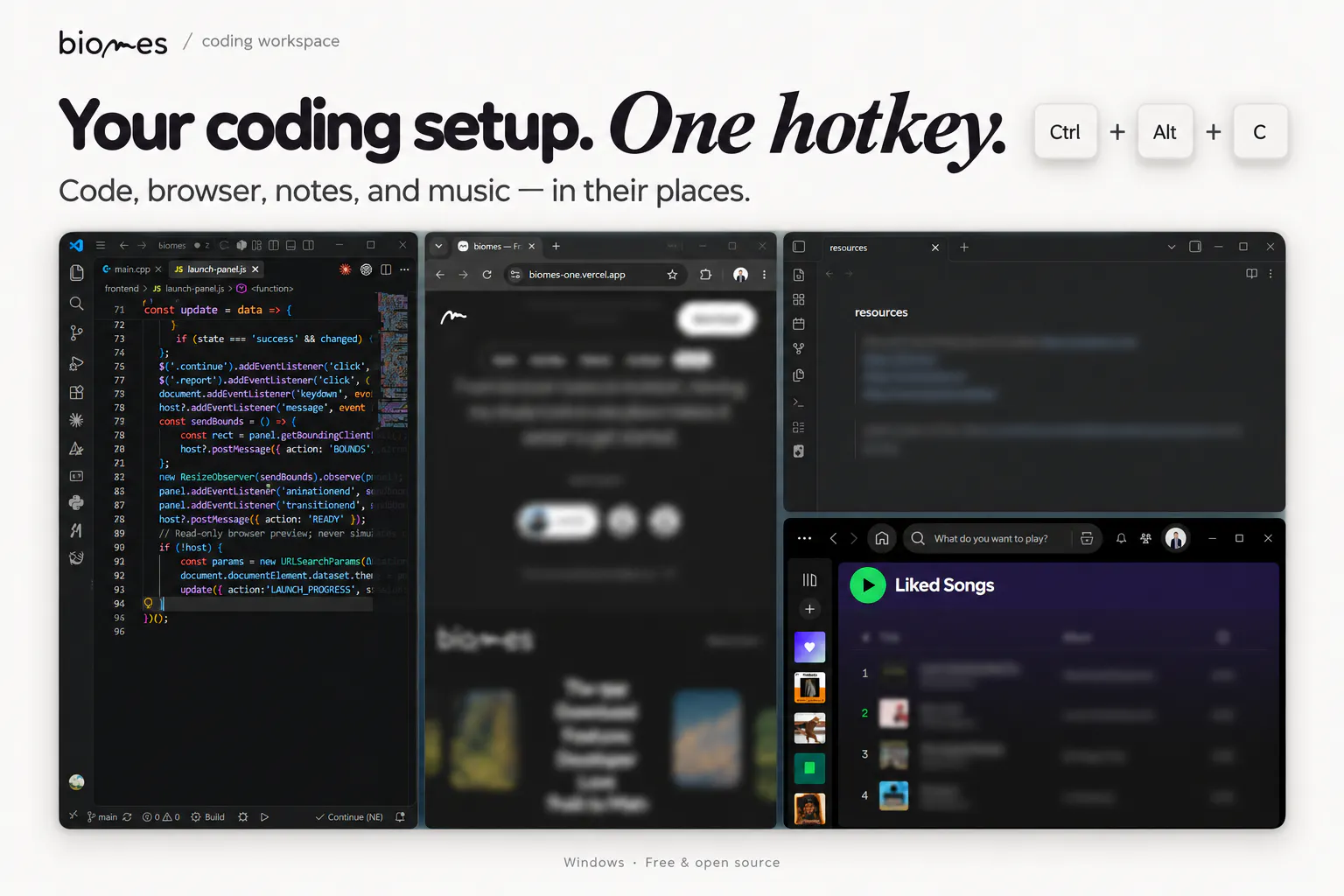Open Run and Debug in VS Code
This screenshot has width=1344, height=896.
click(x=77, y=363)
